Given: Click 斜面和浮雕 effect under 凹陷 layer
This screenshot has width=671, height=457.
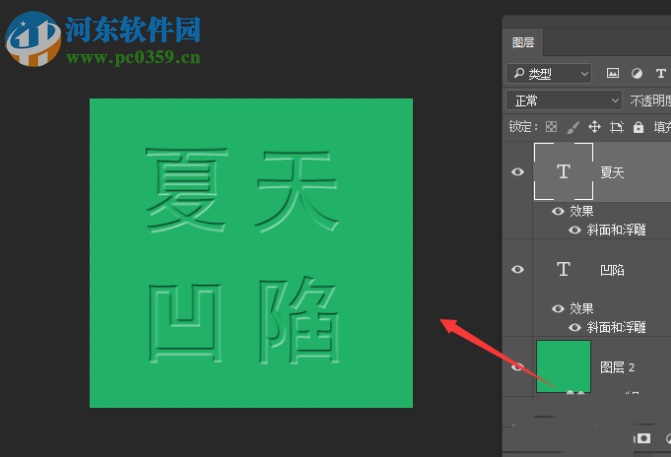Looking at the screenshot, I should [x=616, y=327].
